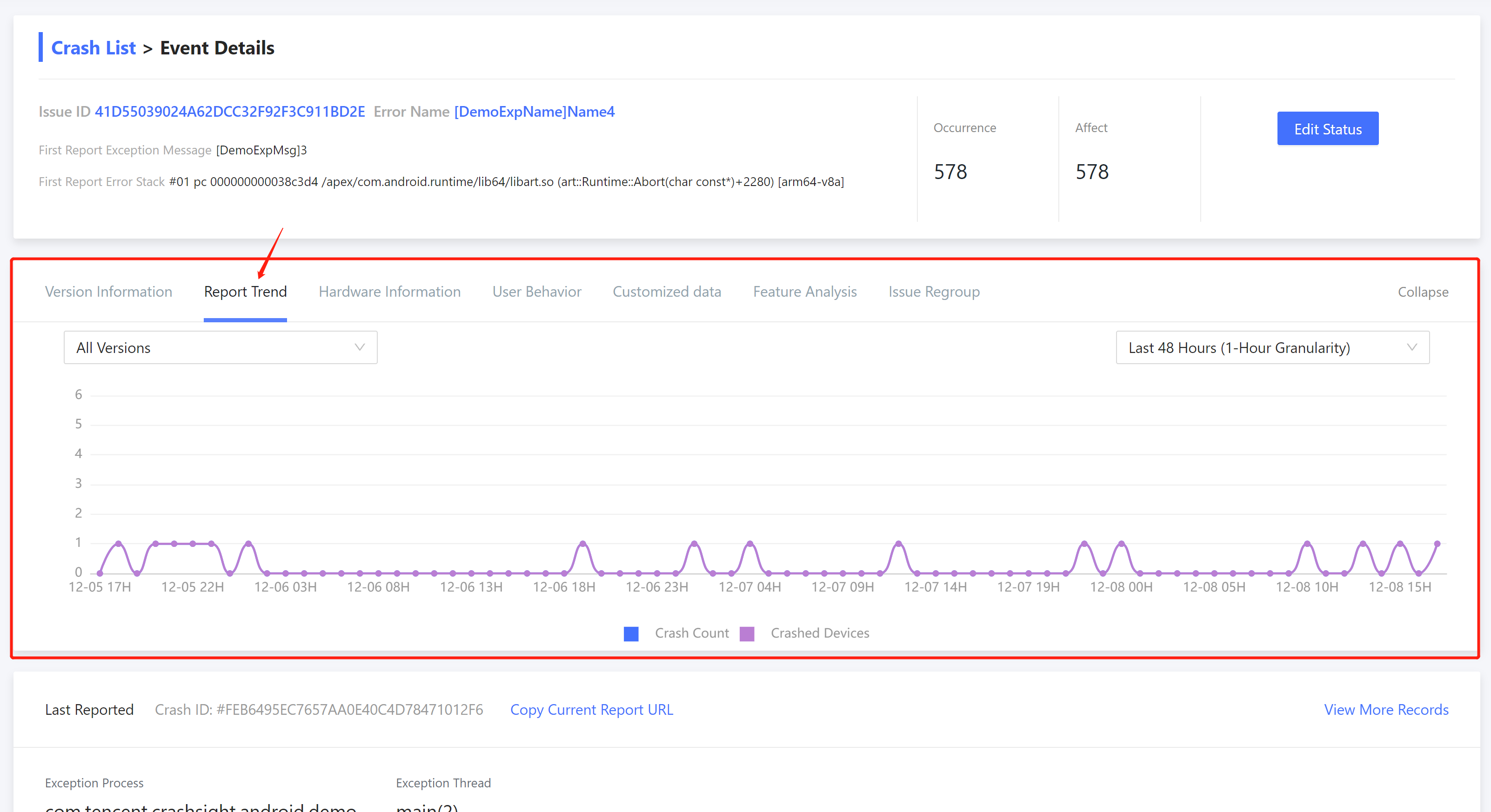Click the Crashed Devices legend label

(x=820, y=633)
